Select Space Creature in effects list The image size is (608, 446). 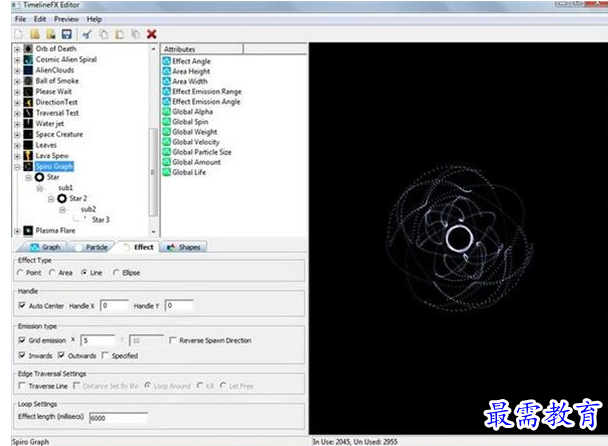point(59,134)
